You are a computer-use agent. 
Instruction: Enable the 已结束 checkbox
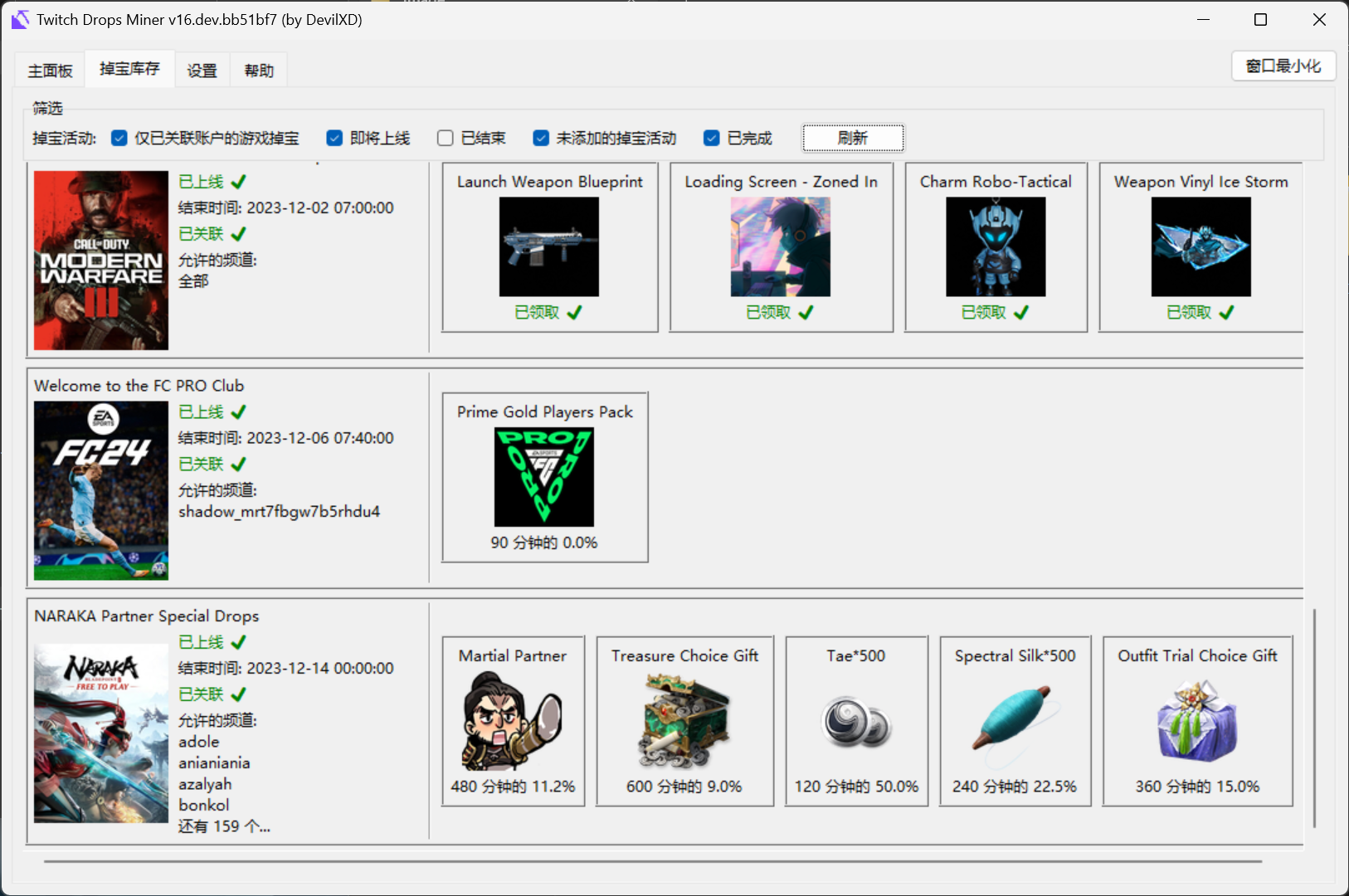pos(446,138)
